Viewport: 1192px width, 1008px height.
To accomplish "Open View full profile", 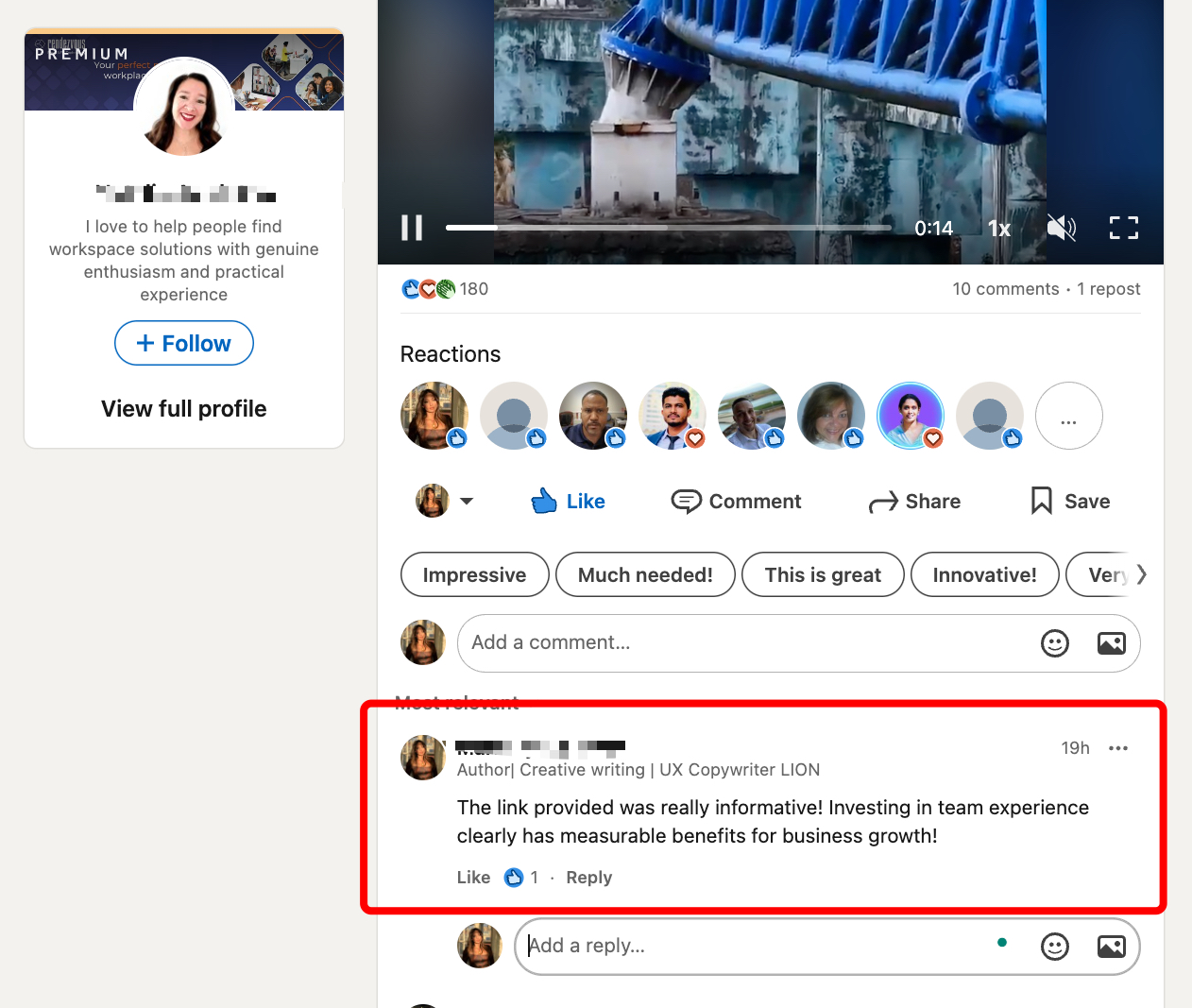I will [x=183, y=408].
